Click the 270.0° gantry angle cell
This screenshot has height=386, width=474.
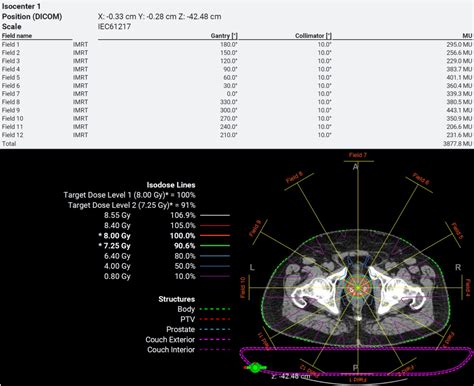228,118
